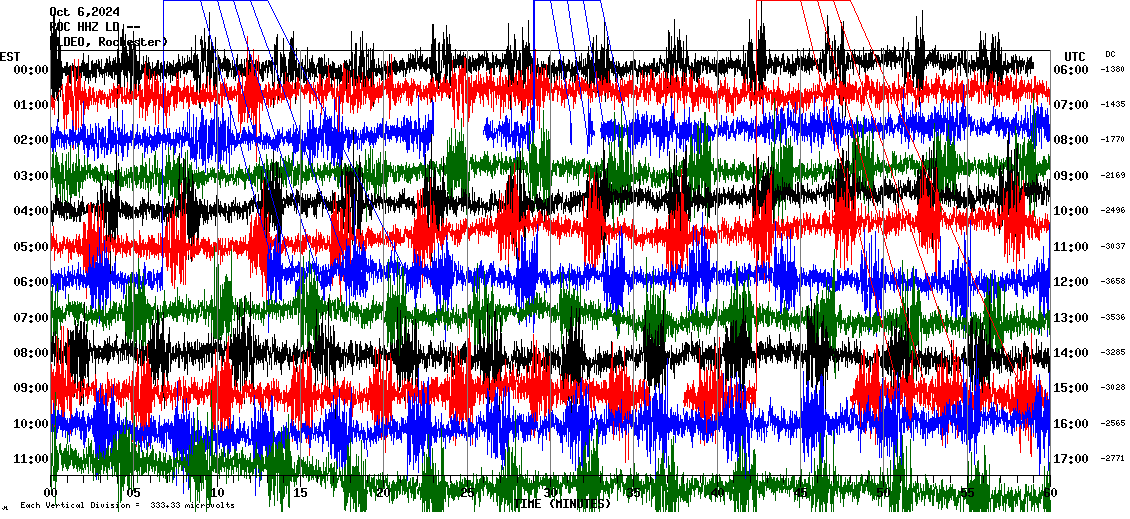Image resolution: width=1130 pixels, height=519 pixels.
Task: Select the 05 minute tick label
Action: click(134, 492)
